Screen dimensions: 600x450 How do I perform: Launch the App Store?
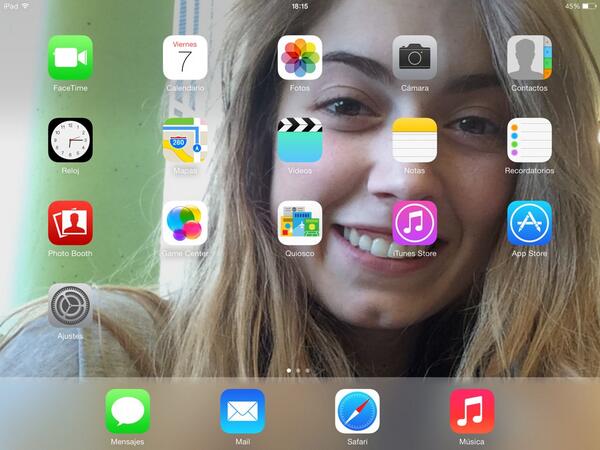point(530,223)
